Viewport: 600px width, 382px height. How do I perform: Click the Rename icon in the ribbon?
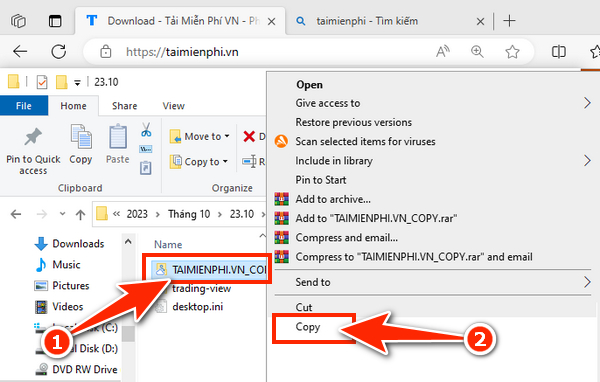249,162
